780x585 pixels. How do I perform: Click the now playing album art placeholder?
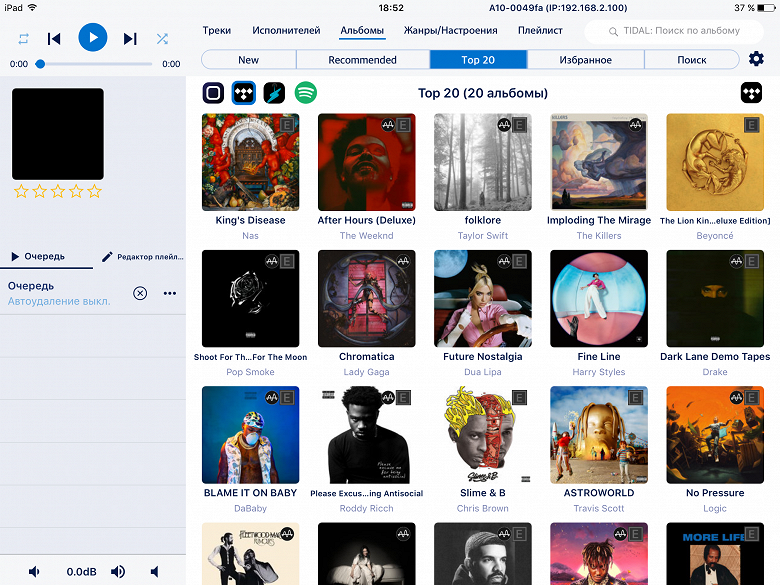tap(58, 134)
